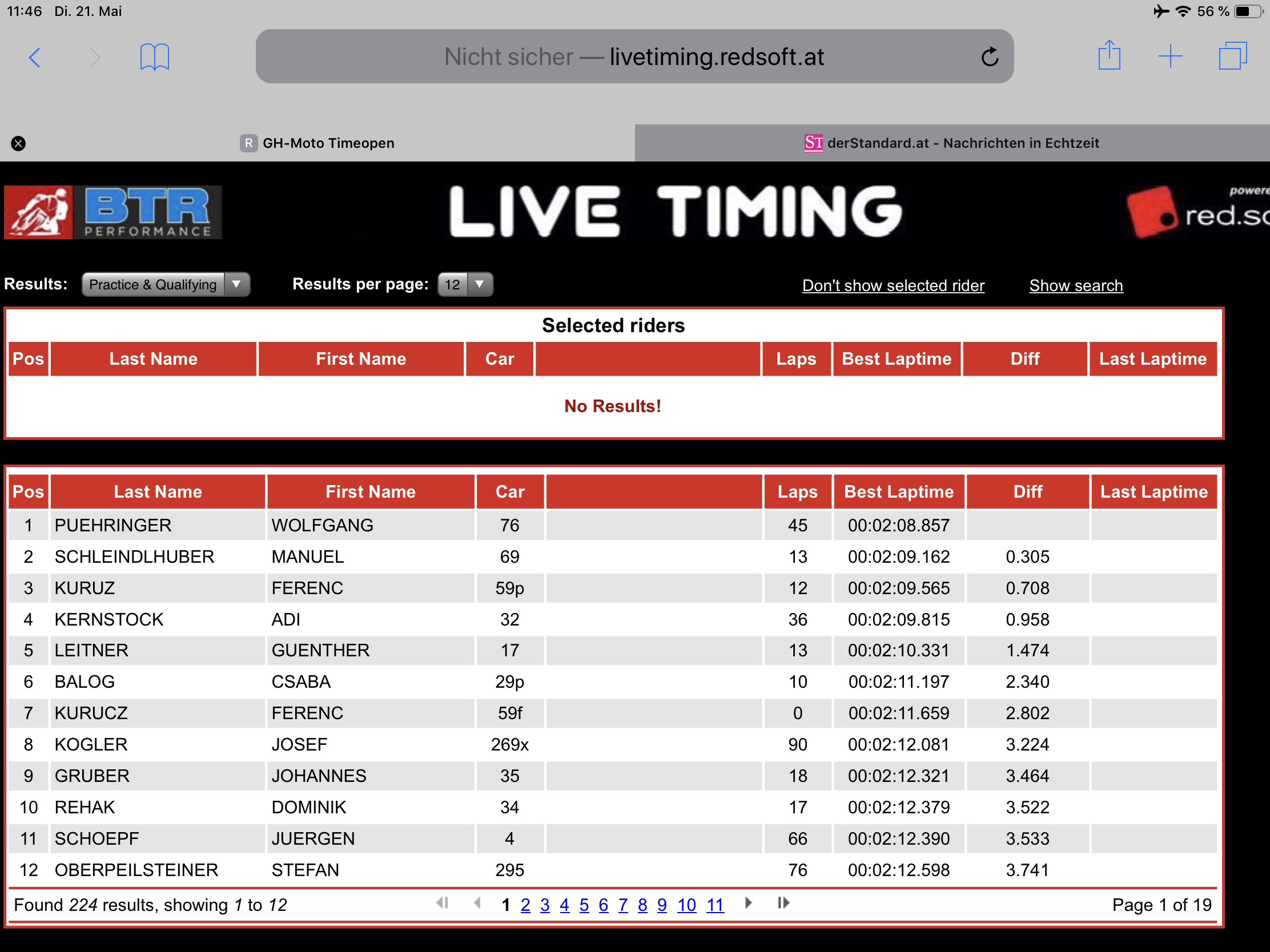Go to next results page arrow
1270x952 pixels.
[x=748, y=903]
